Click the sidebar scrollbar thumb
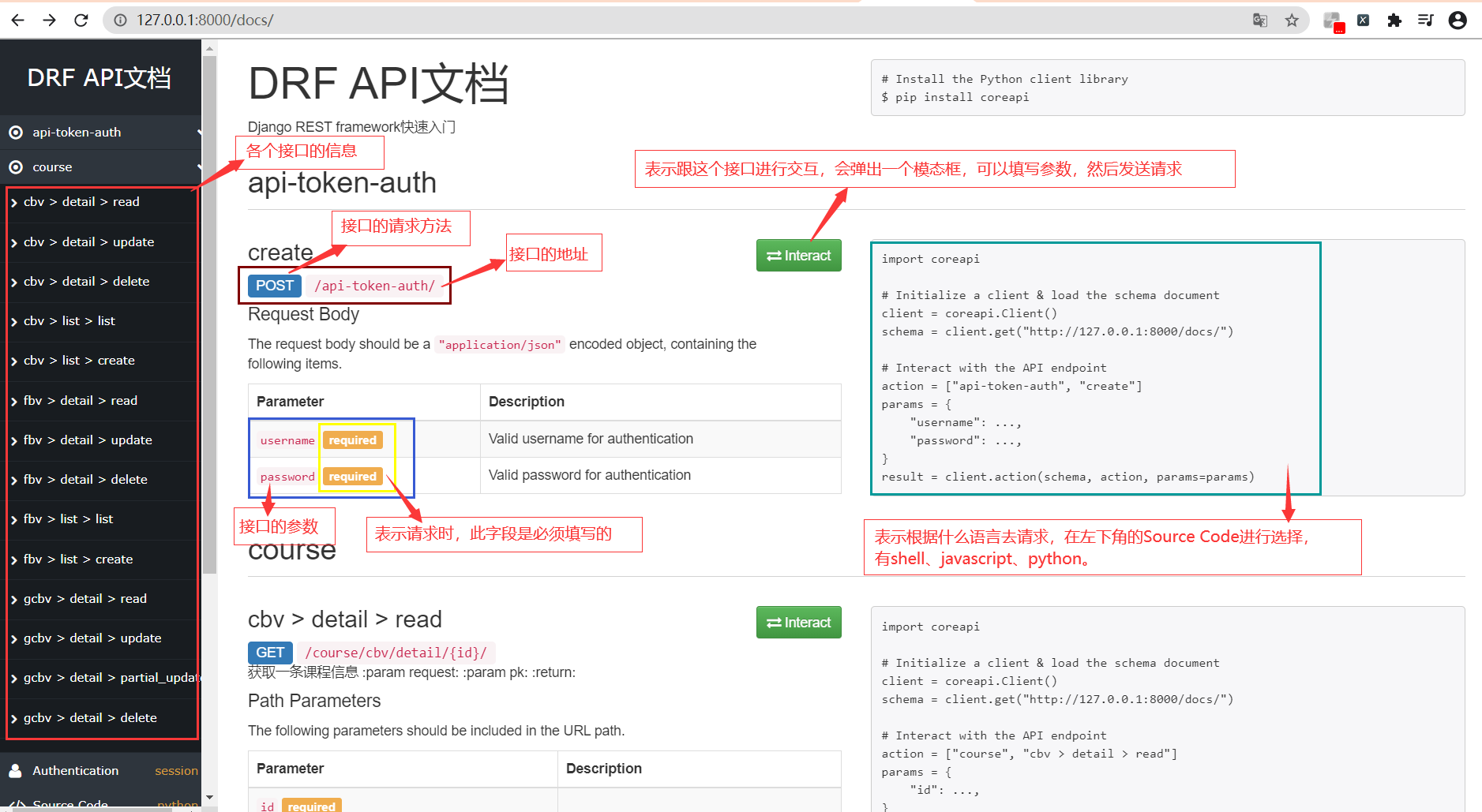Screen dimensions: 1482x812 point(209,314)
